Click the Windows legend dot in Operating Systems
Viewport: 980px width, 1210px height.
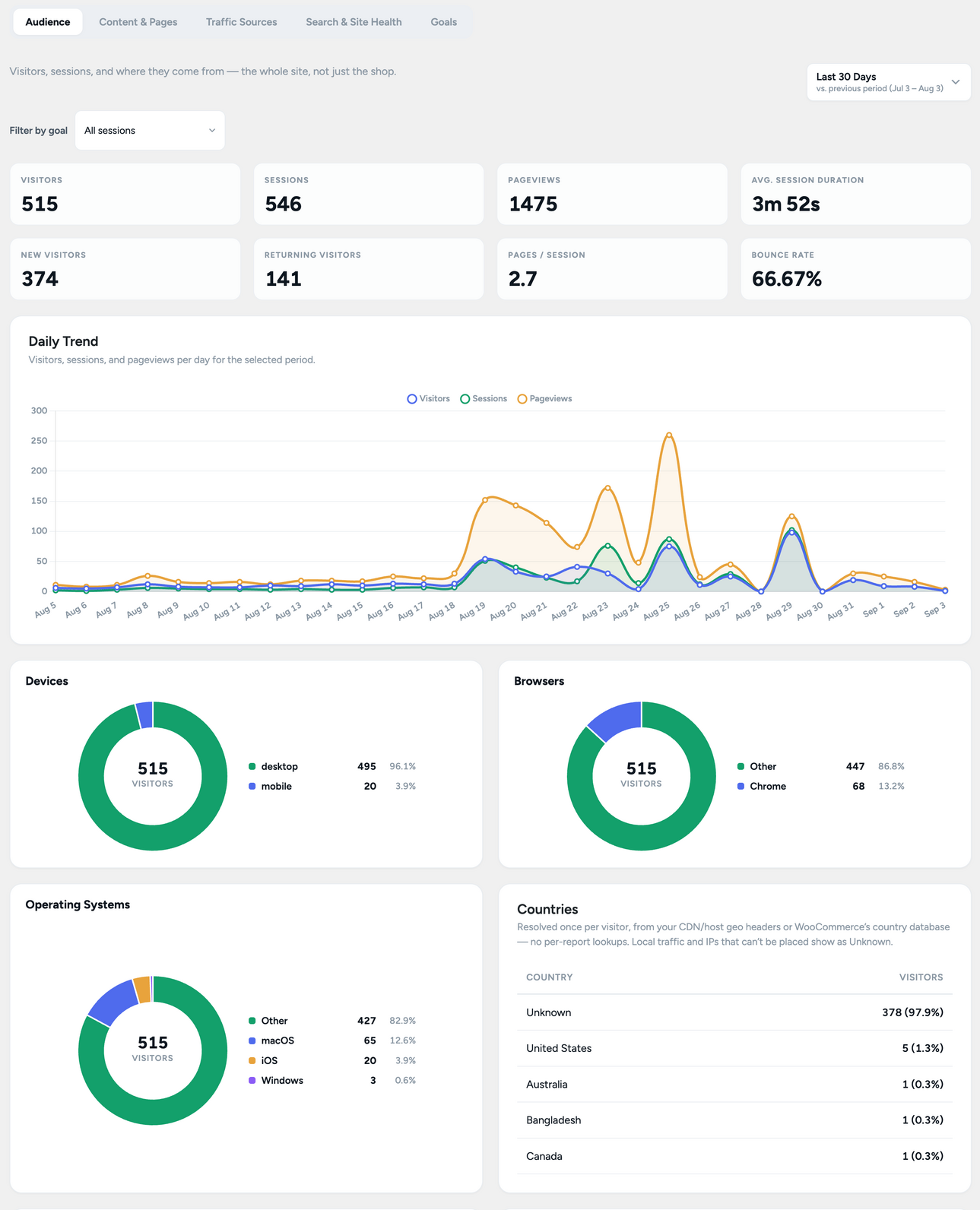252,1081
